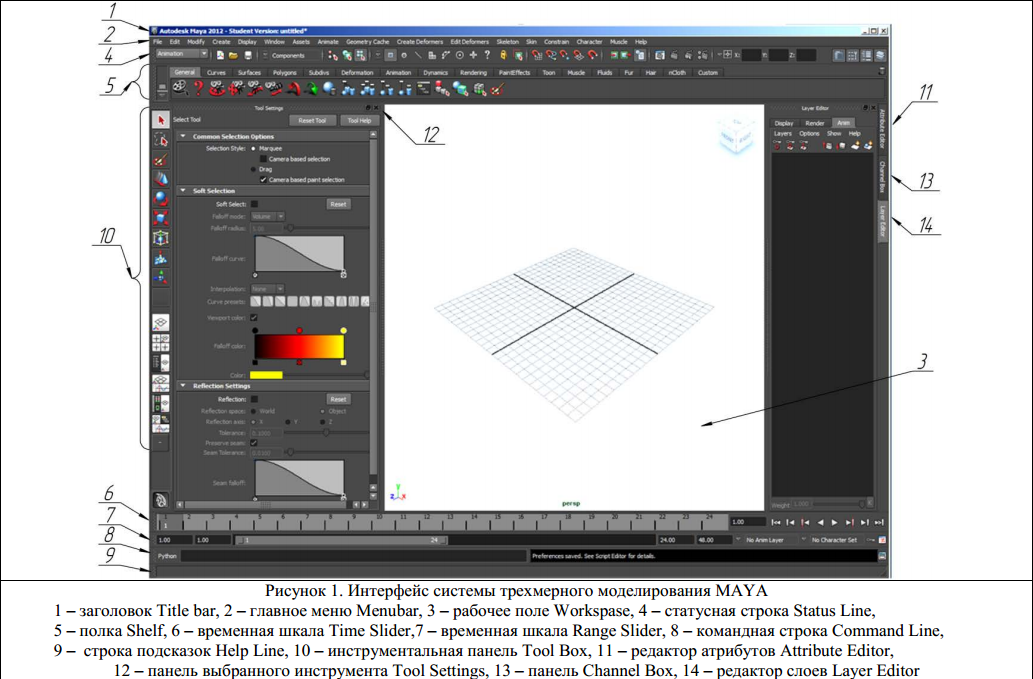Image resolution: width=1033 pixels, height=679 pixels.
Task: Click Reset button beside Reflection
Action: pyautogui.click(x=338, y=399)
